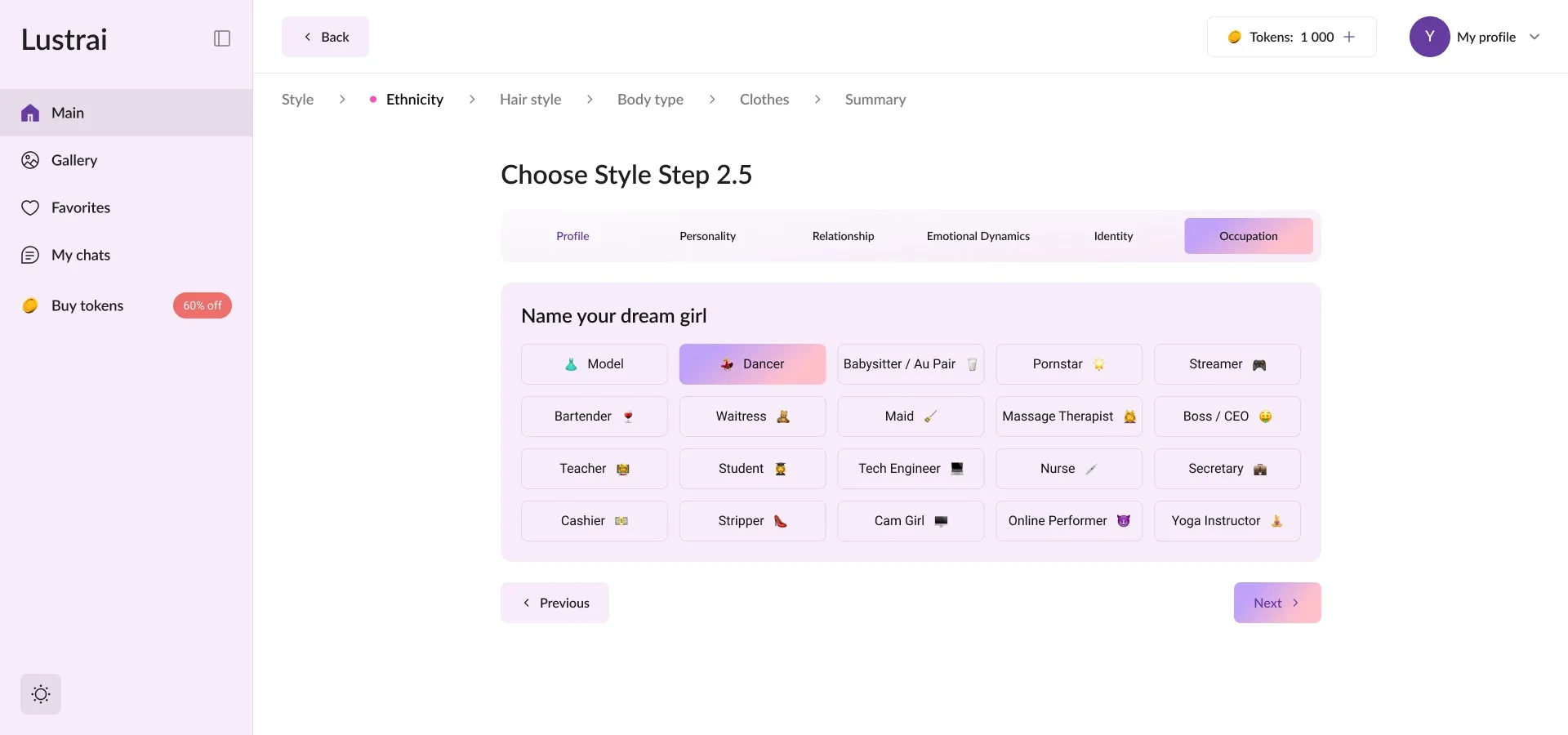Viewport: 1568px width, 735px height.
Task: Toggle light/dark theme sun icon
Action: [41, 694]
